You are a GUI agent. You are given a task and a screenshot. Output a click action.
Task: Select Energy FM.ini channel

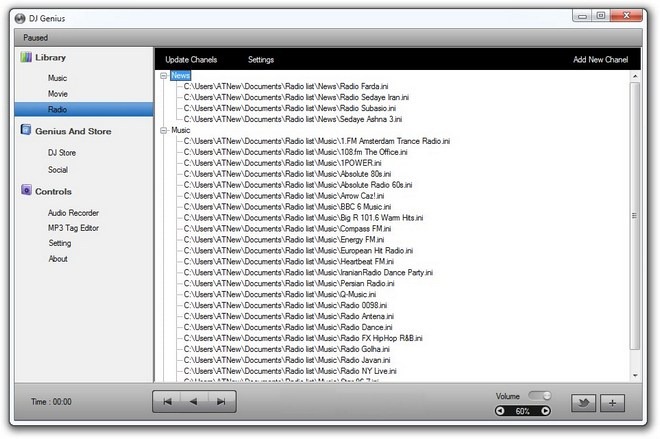click(284, 239)
